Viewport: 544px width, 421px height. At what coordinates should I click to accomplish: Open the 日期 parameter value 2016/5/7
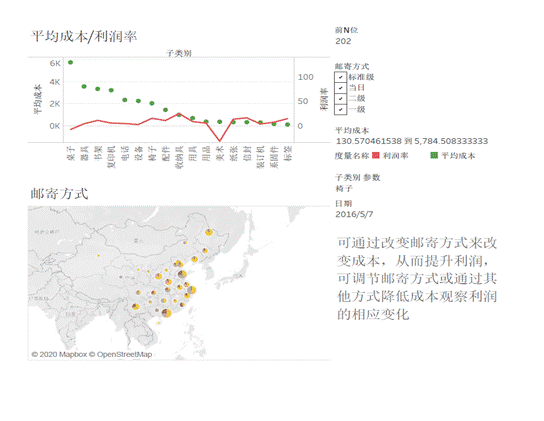click(x=354, y=214)
